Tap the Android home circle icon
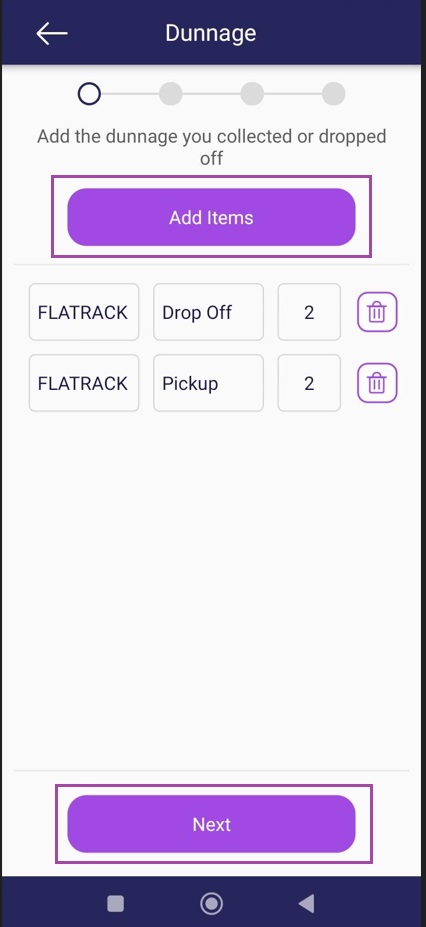The height and width of the screenshot is (927, 426). pyautogui.click(x=212, y=903)
